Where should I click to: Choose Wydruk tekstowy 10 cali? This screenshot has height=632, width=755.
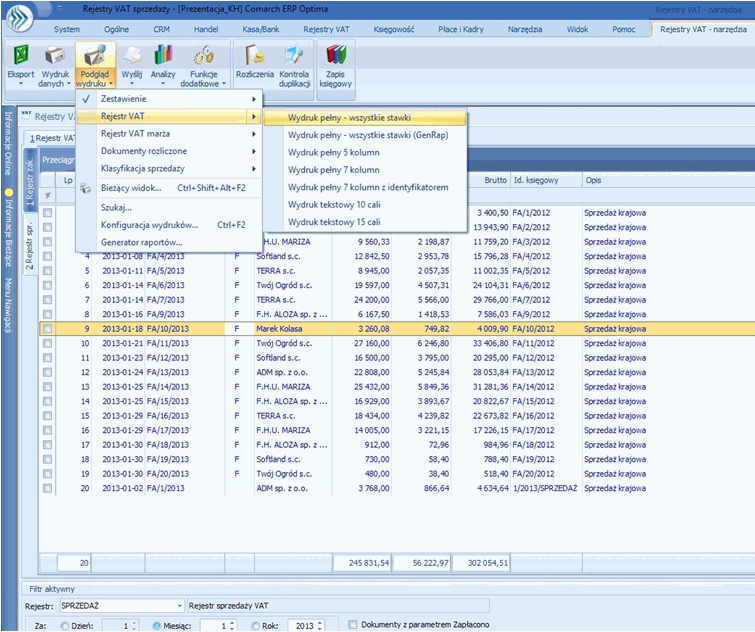coord(334,205)
